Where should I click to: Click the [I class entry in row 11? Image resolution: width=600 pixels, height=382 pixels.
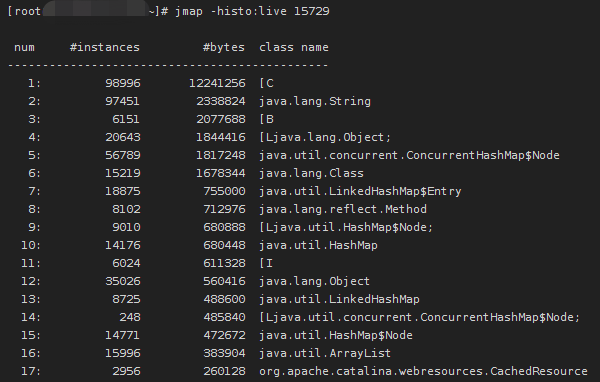(266, 263)
